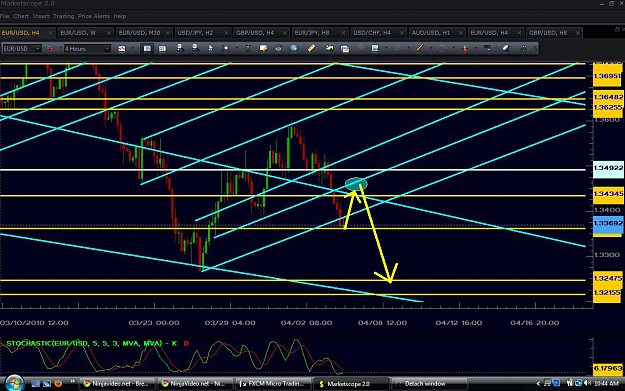Expand the arrow after the red dot icon
The height and width of the screenshot is (391, 625).
click(61, 48)
